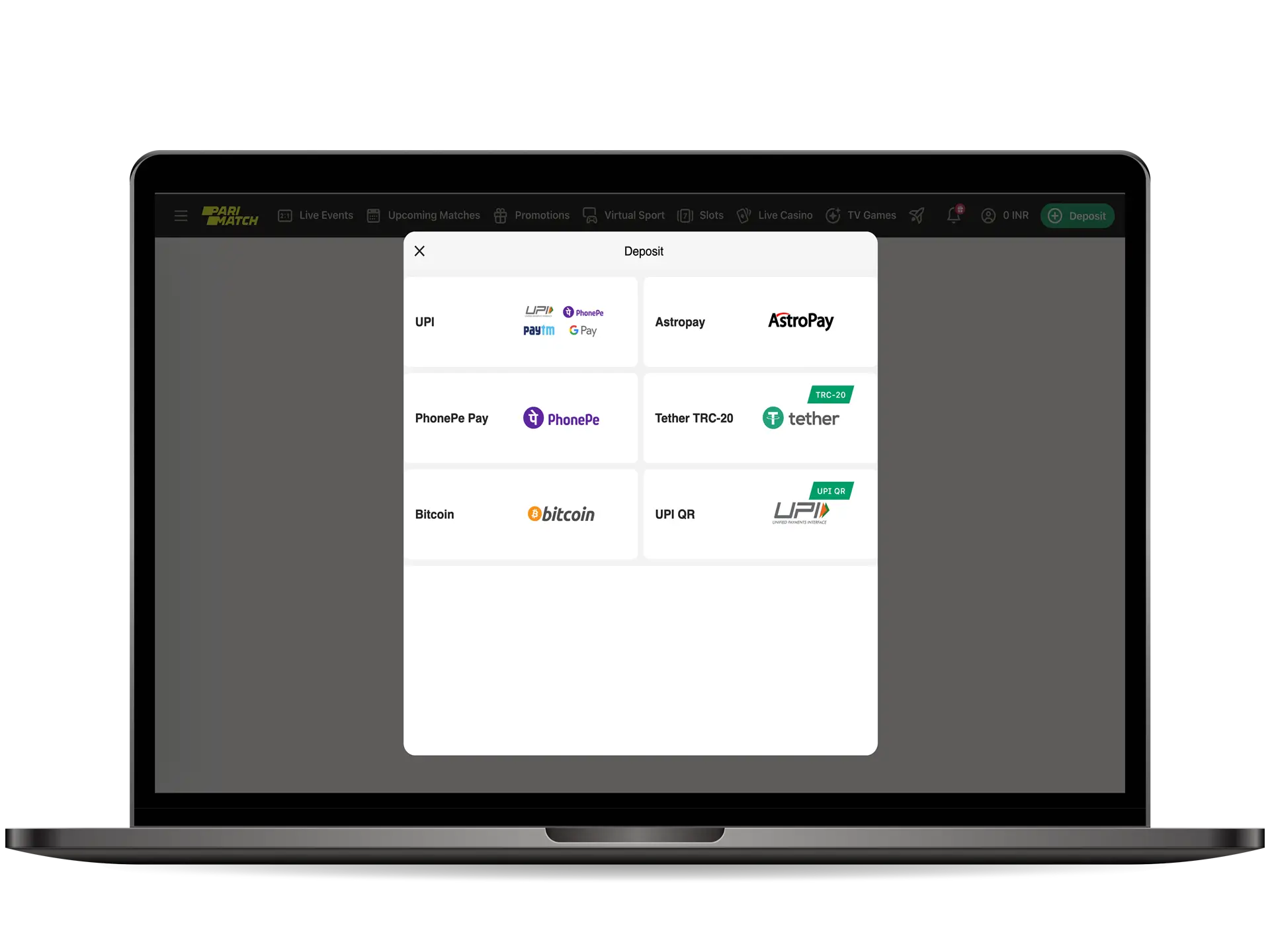Expand Virtual Sport dropdown
1270x952 pixels.
(x=634, y=215)
